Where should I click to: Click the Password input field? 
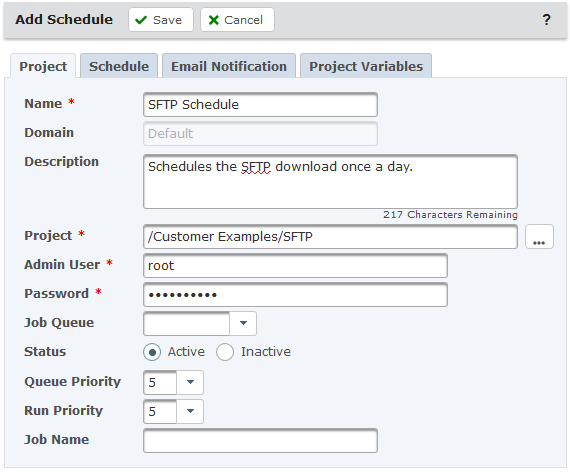tap(295, 295)
